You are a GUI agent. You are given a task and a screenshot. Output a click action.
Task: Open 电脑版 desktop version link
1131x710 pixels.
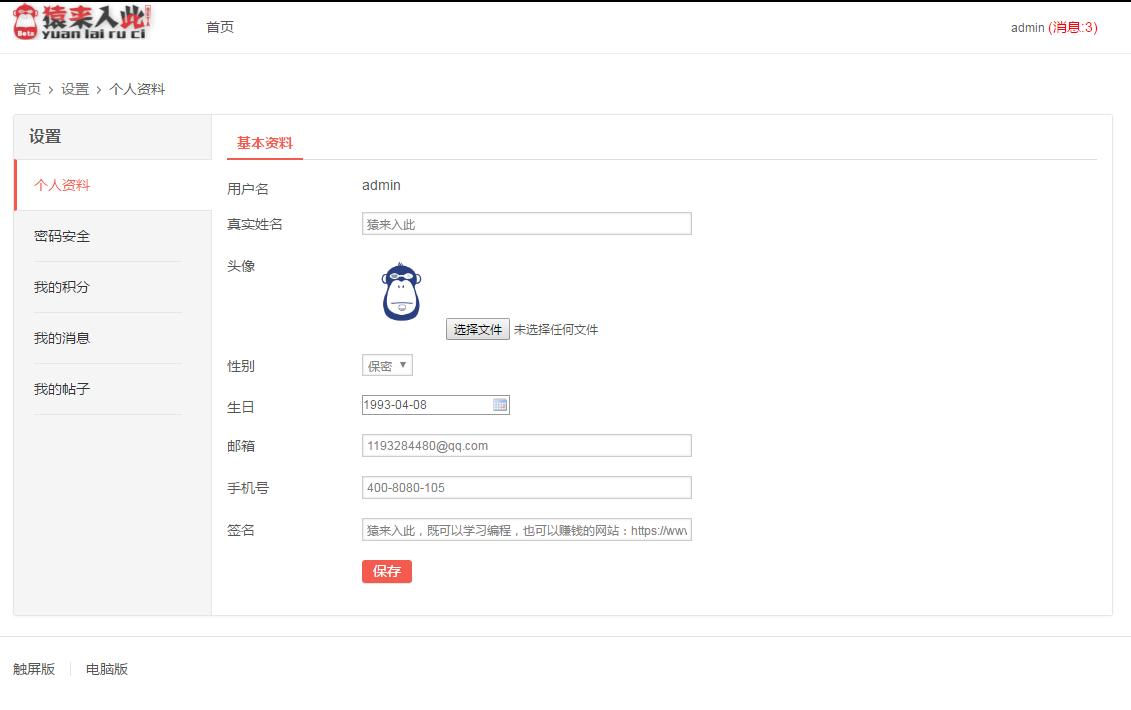107,668
